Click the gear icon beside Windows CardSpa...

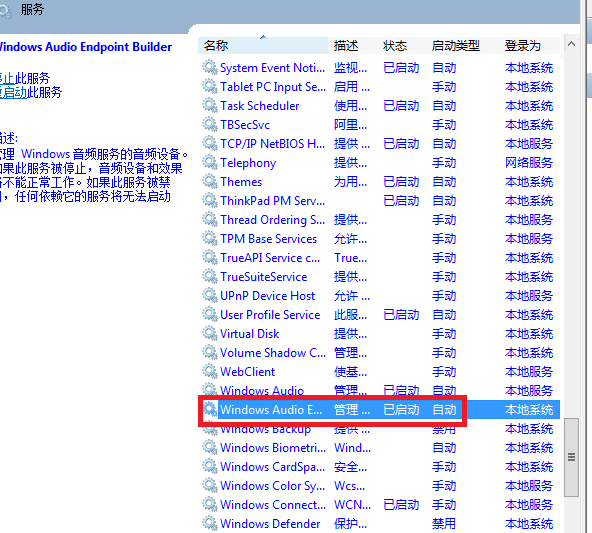tap(210, 467)
